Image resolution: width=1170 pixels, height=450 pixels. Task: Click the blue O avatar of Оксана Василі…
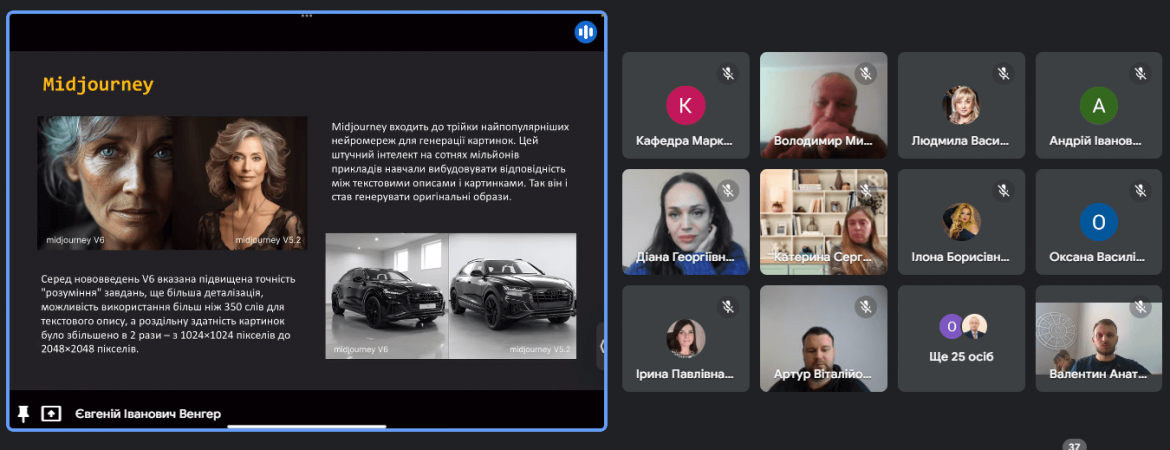pyautogui.click(x=1098, y=222)
